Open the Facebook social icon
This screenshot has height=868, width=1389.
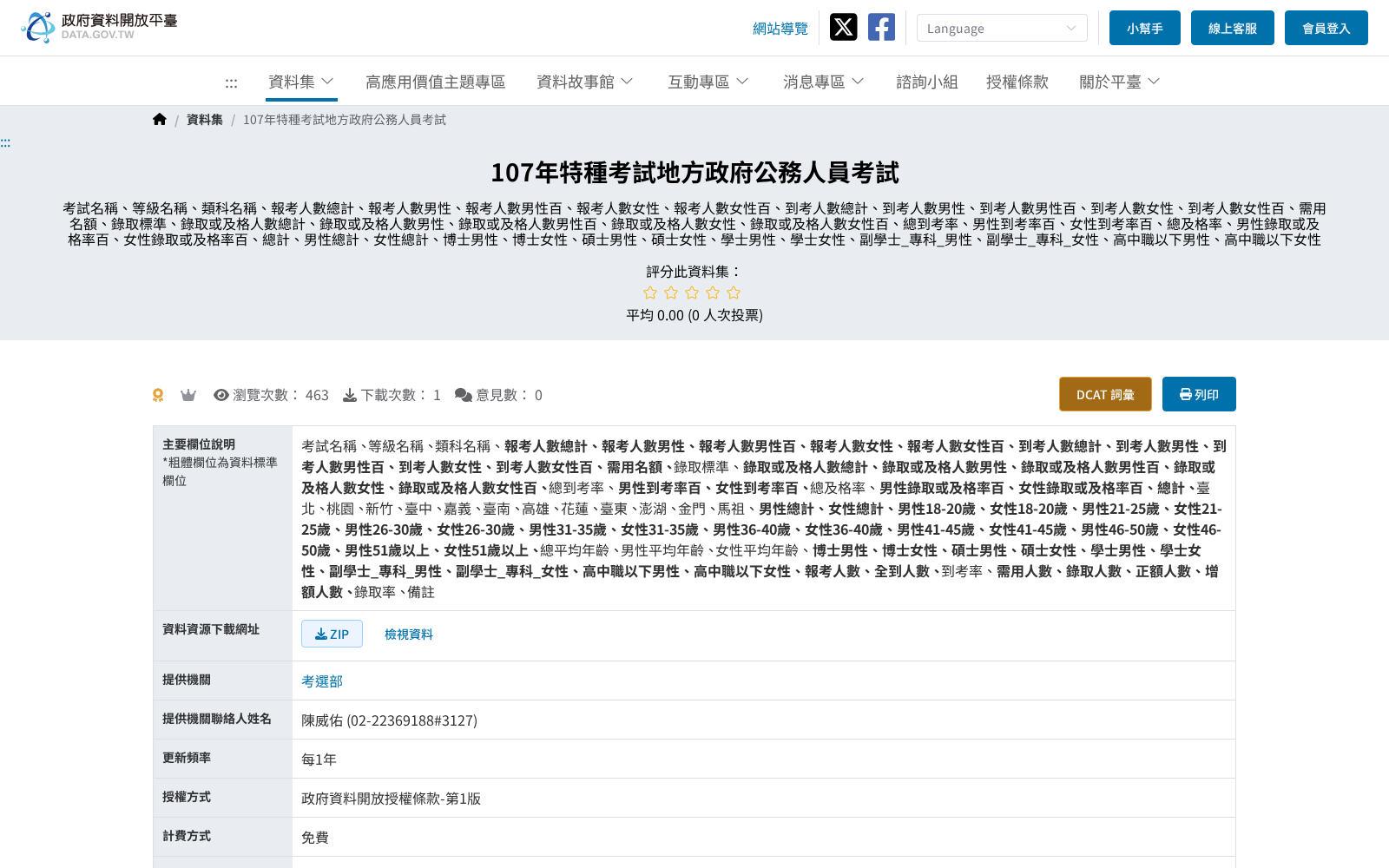pos(881,27)
